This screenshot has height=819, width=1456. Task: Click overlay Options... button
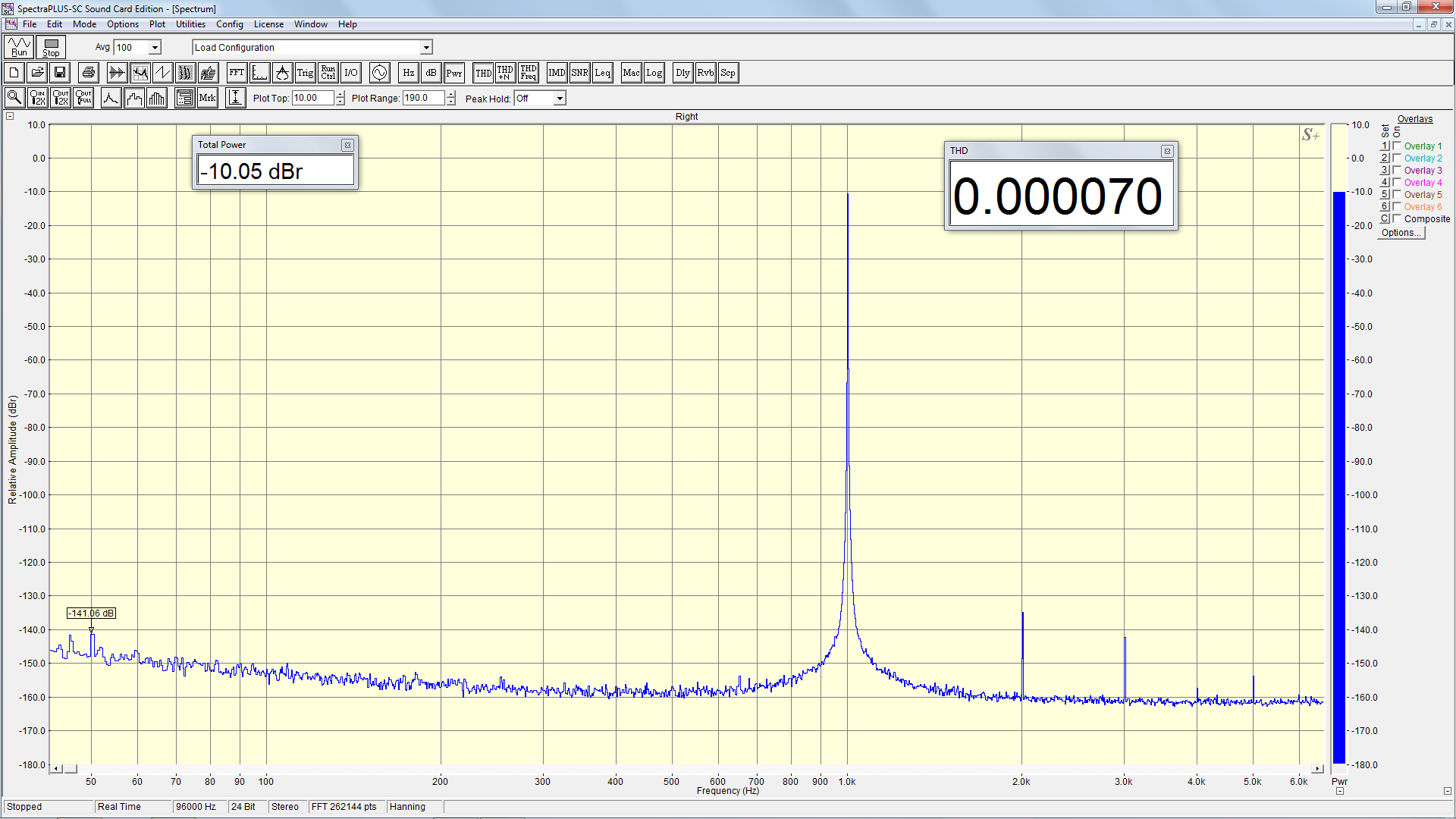1401,233
